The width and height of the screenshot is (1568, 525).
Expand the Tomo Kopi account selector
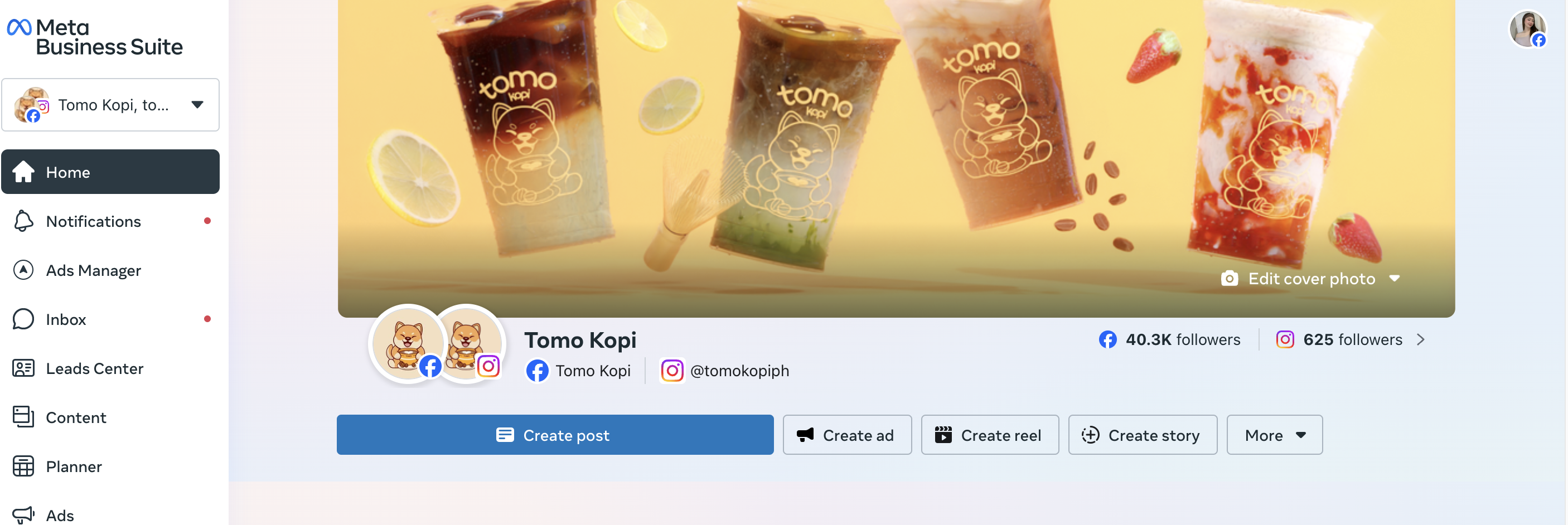(110, 105)
